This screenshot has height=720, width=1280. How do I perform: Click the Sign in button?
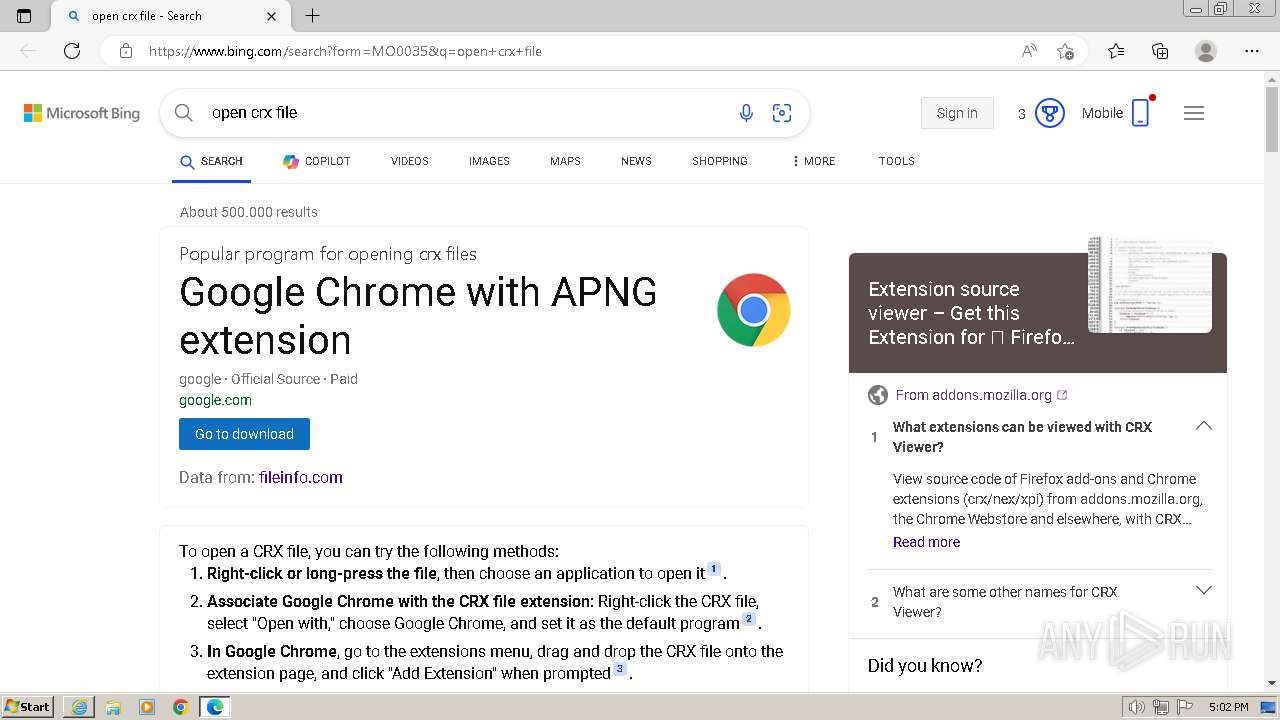(x=957, y=113)
